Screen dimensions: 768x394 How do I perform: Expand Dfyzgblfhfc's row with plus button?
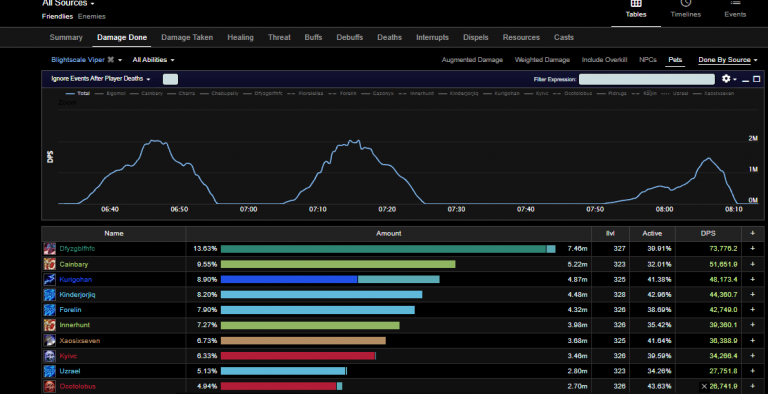point(752,248)
